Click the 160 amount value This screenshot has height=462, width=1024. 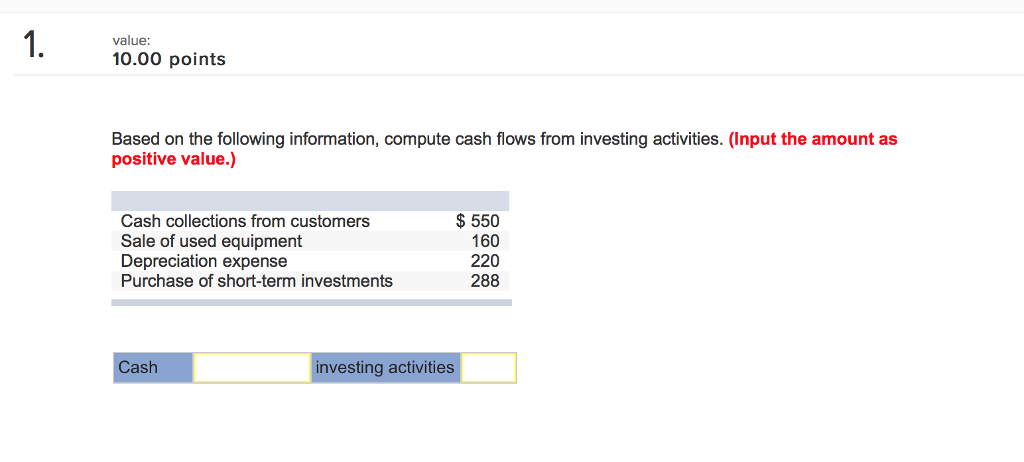pos(485,241)
